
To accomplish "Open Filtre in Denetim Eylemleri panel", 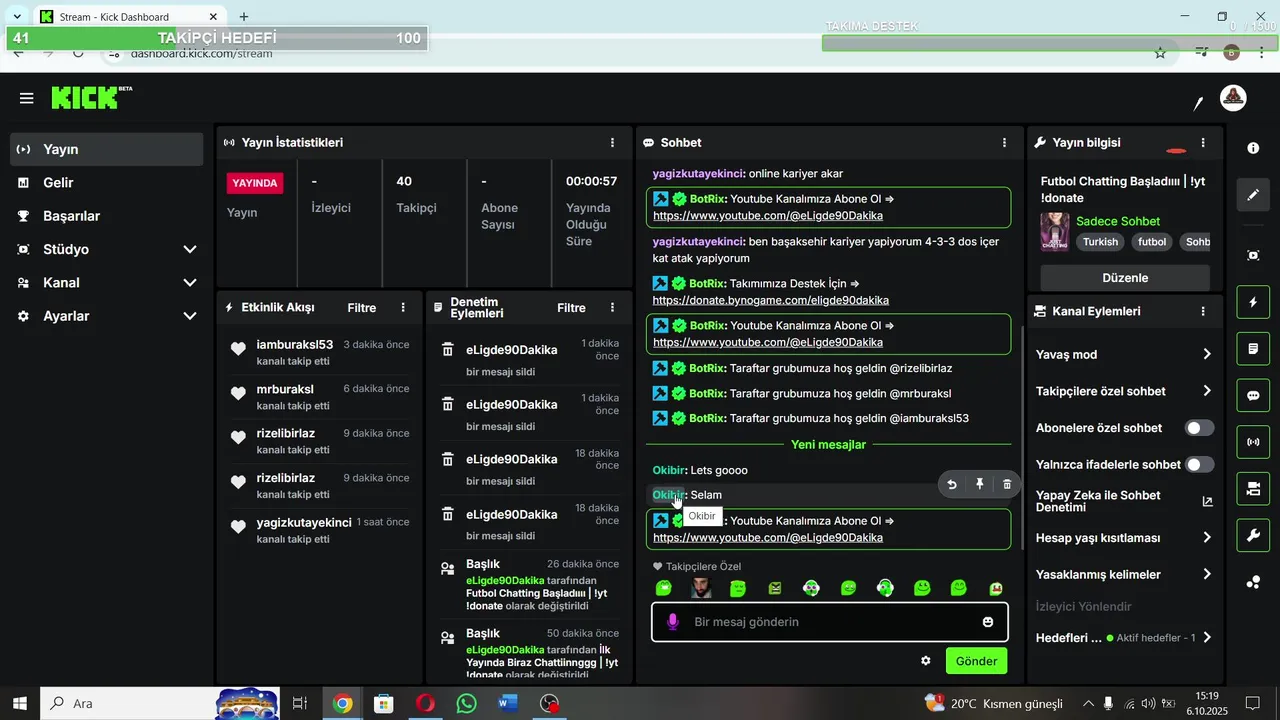I will pos(571,308).
